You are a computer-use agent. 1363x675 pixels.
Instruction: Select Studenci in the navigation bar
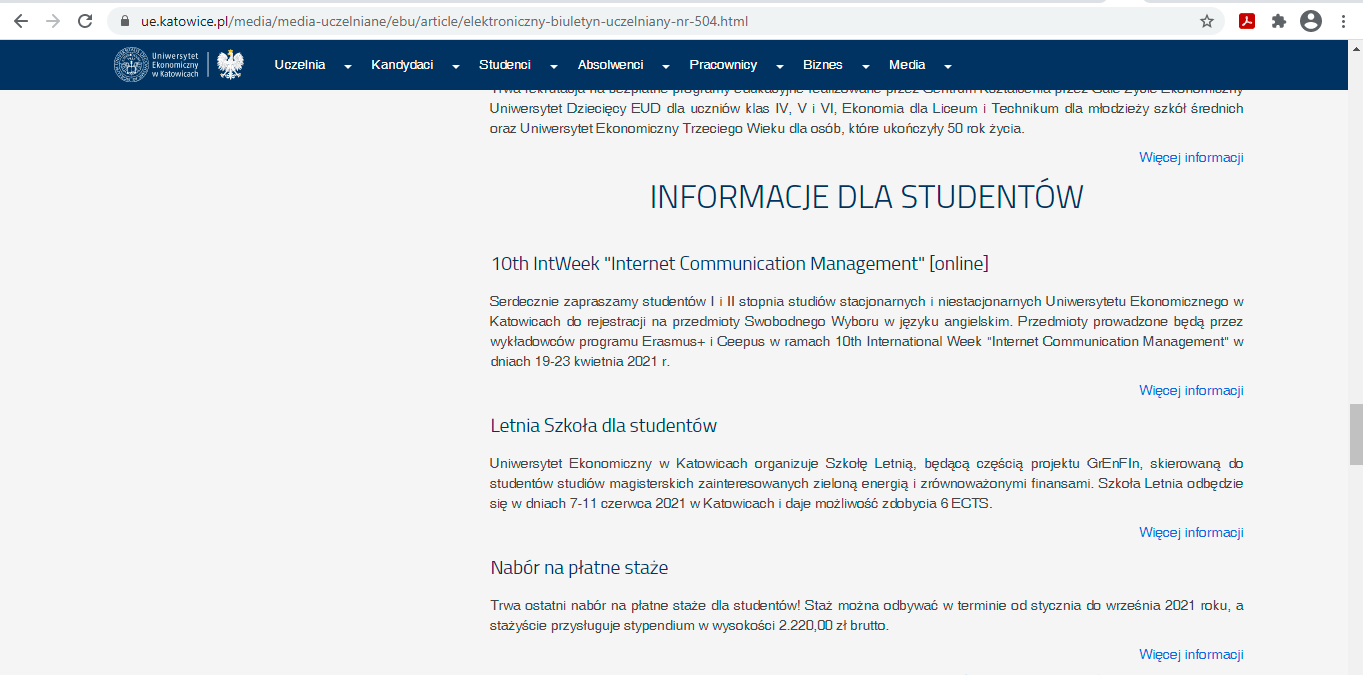pos(505,65)
